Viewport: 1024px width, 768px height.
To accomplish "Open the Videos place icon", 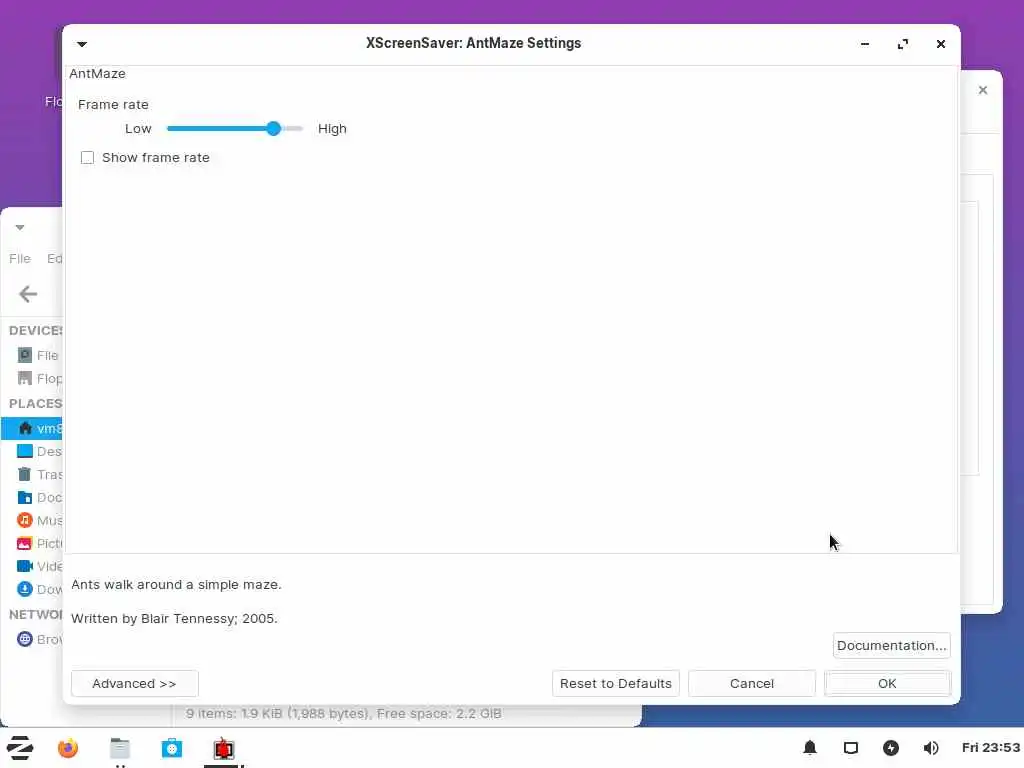I will (x=25, y=566).
